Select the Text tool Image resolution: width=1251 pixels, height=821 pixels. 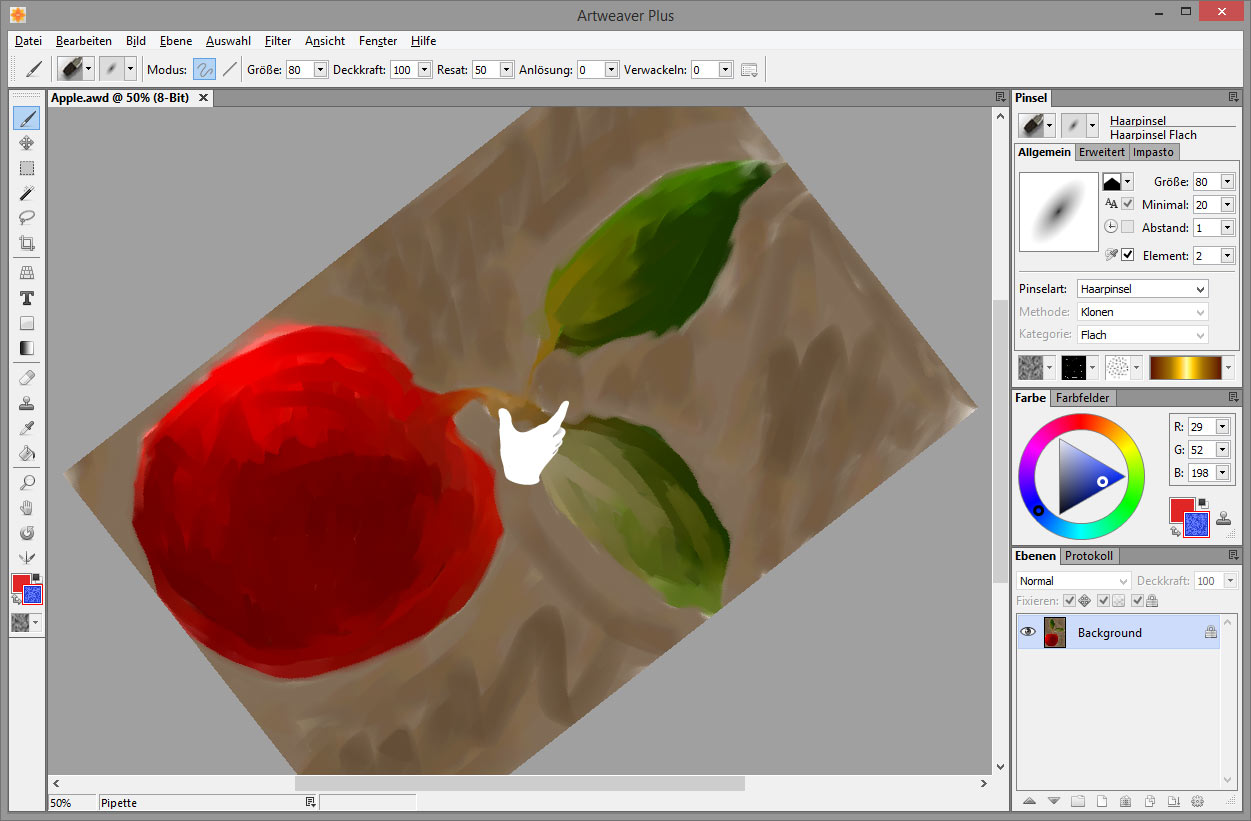[x=27, y=298]
